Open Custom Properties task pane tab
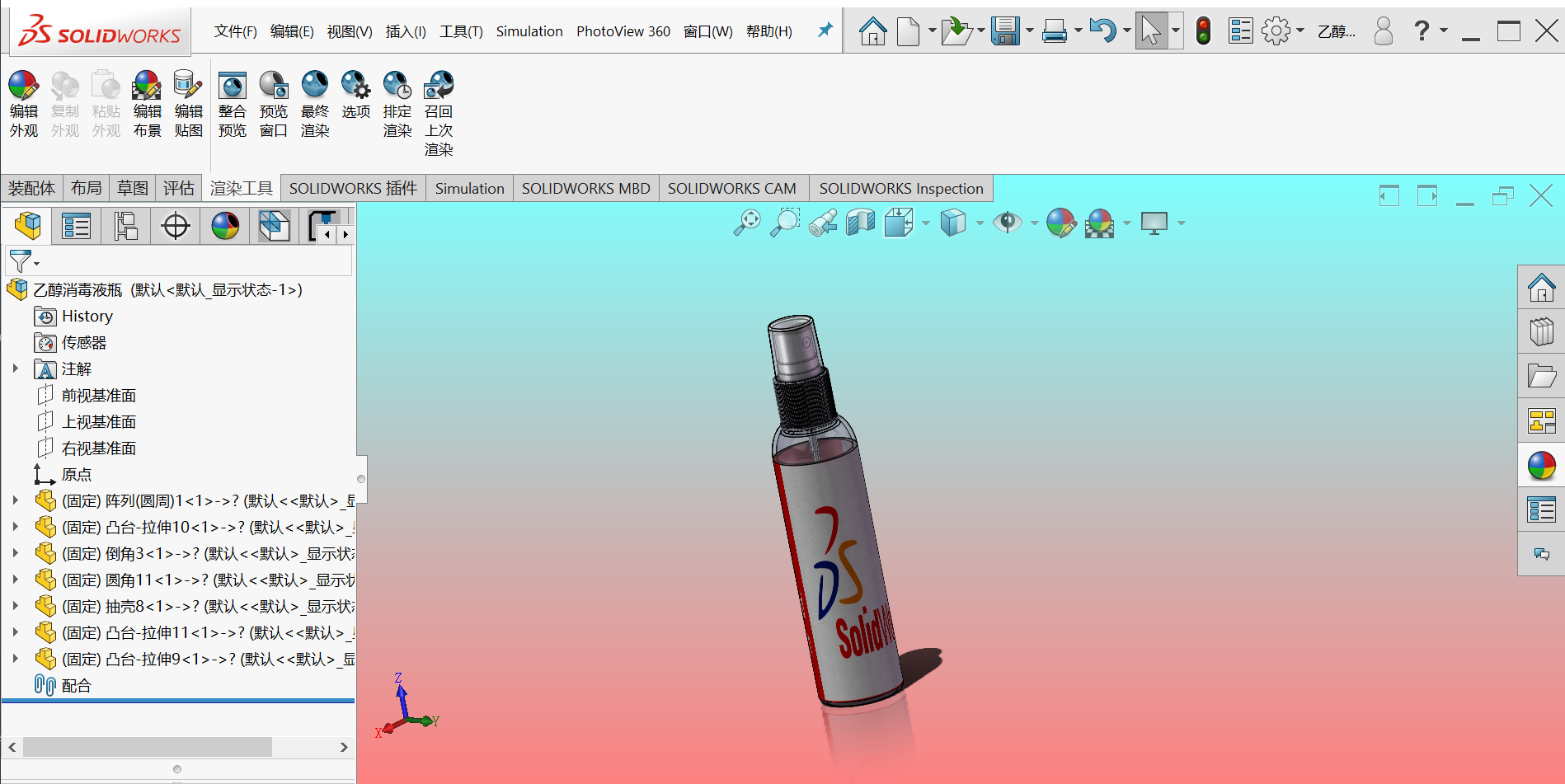Screen dimensions: 1565x784 [x=1541, y=510]
